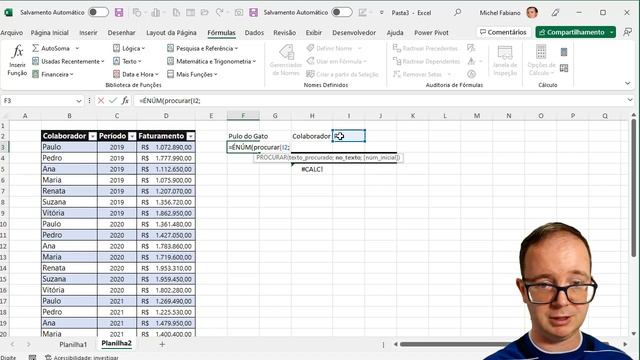Open the Desenvolvedor tab
Screen dimensions: 640x360
(354, 33)
